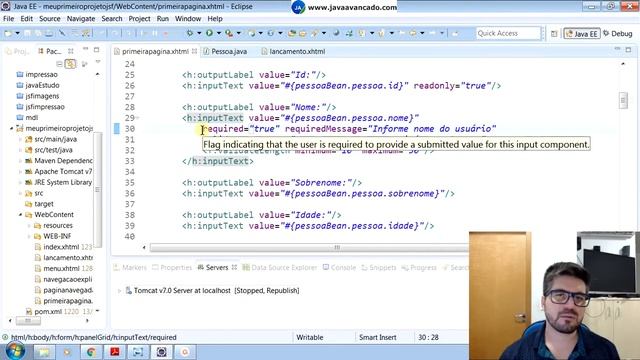The height and width of the screenshot is (360, 640).
Task: Select the Package Explorer tab
Action: [x=50, y=51]
